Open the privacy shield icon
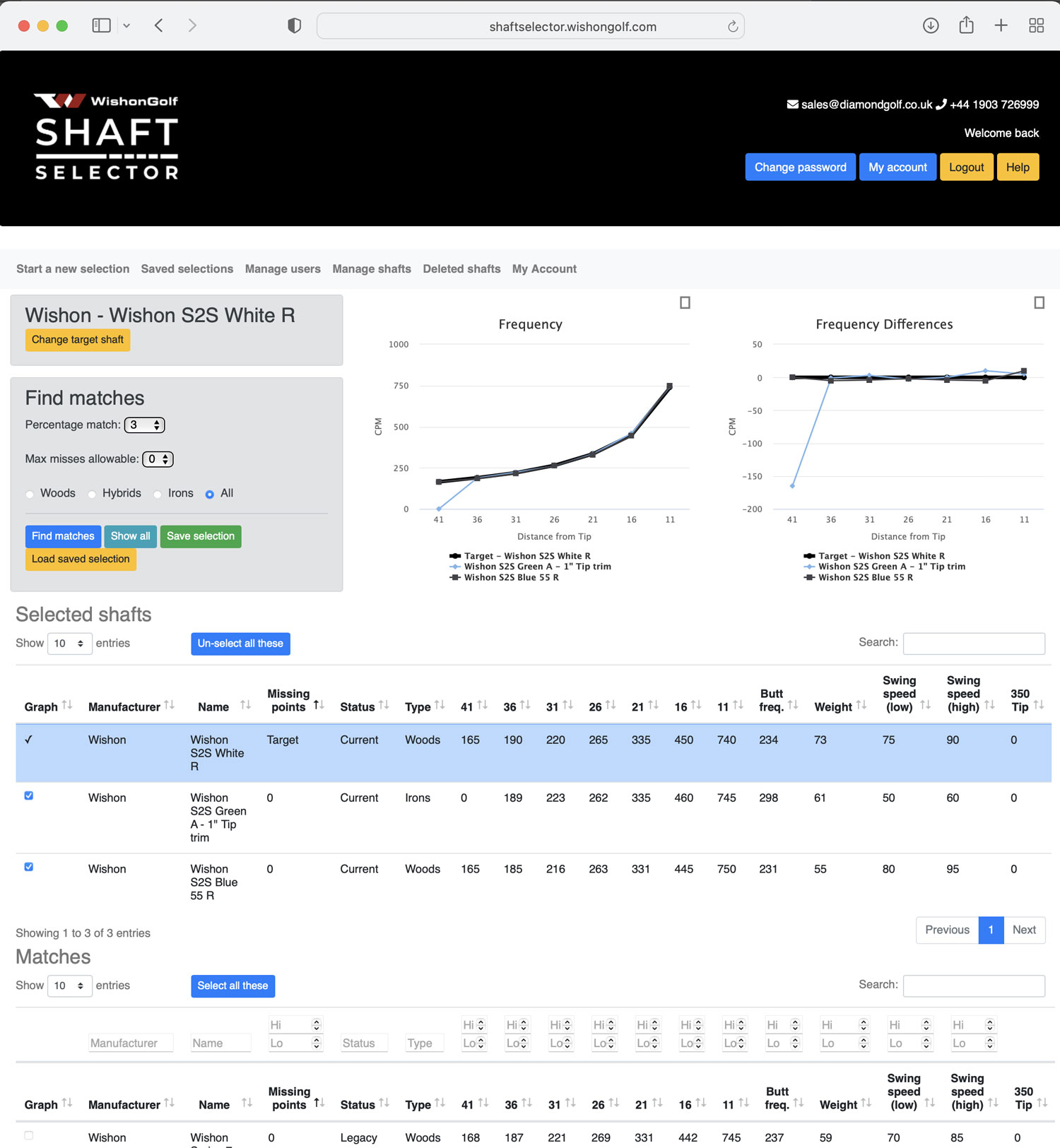Screen dimensions: 1060x1148 295,26
